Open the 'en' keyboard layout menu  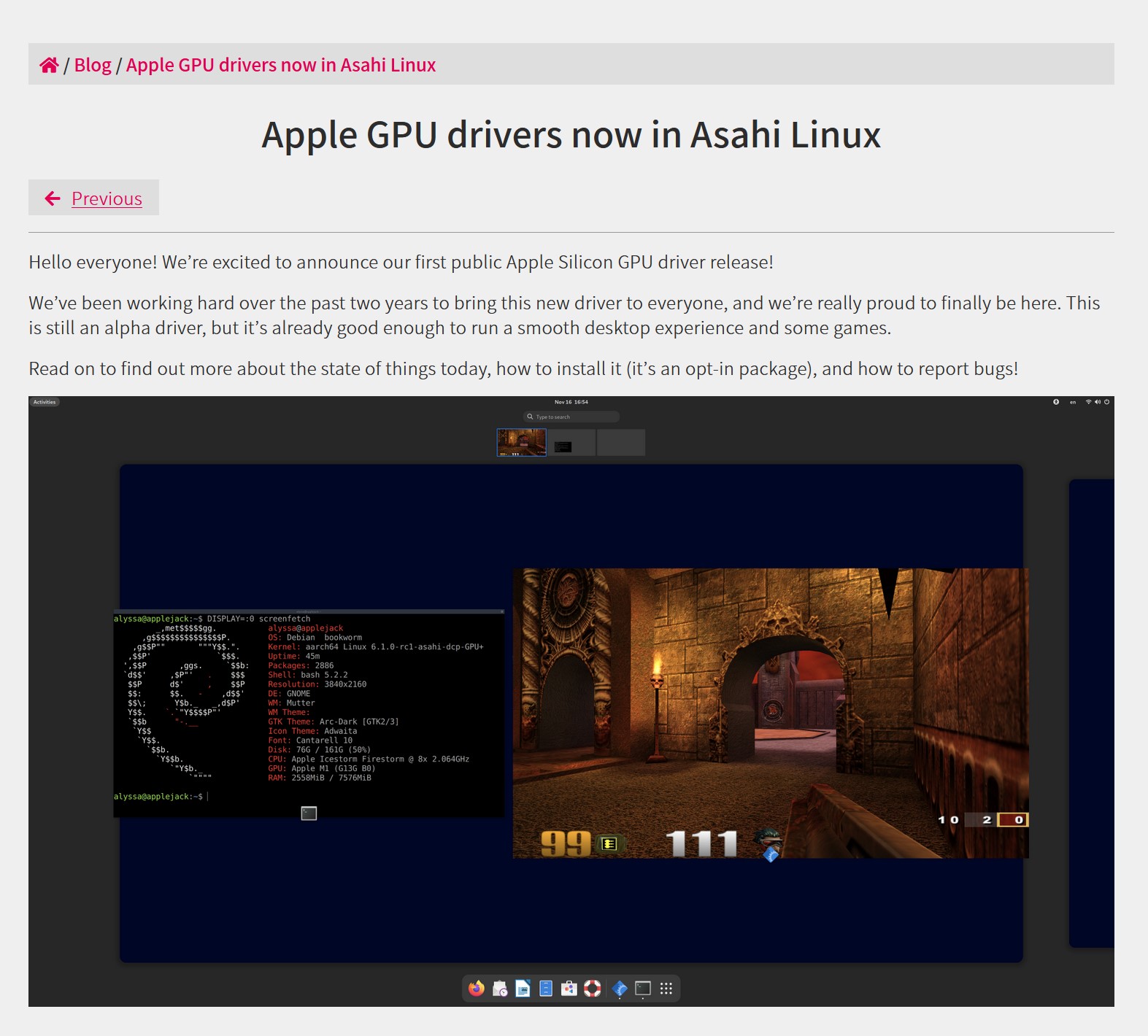(x=1073, y=402)
